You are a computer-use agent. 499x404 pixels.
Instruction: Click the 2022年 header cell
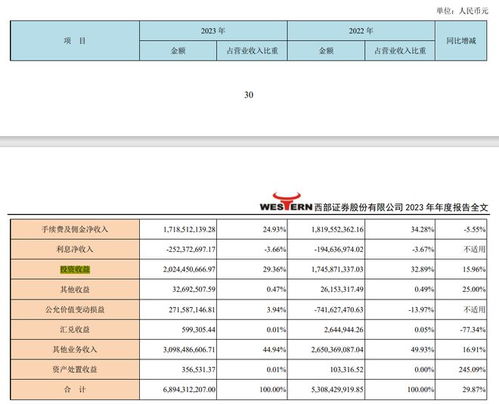(361, 31)
